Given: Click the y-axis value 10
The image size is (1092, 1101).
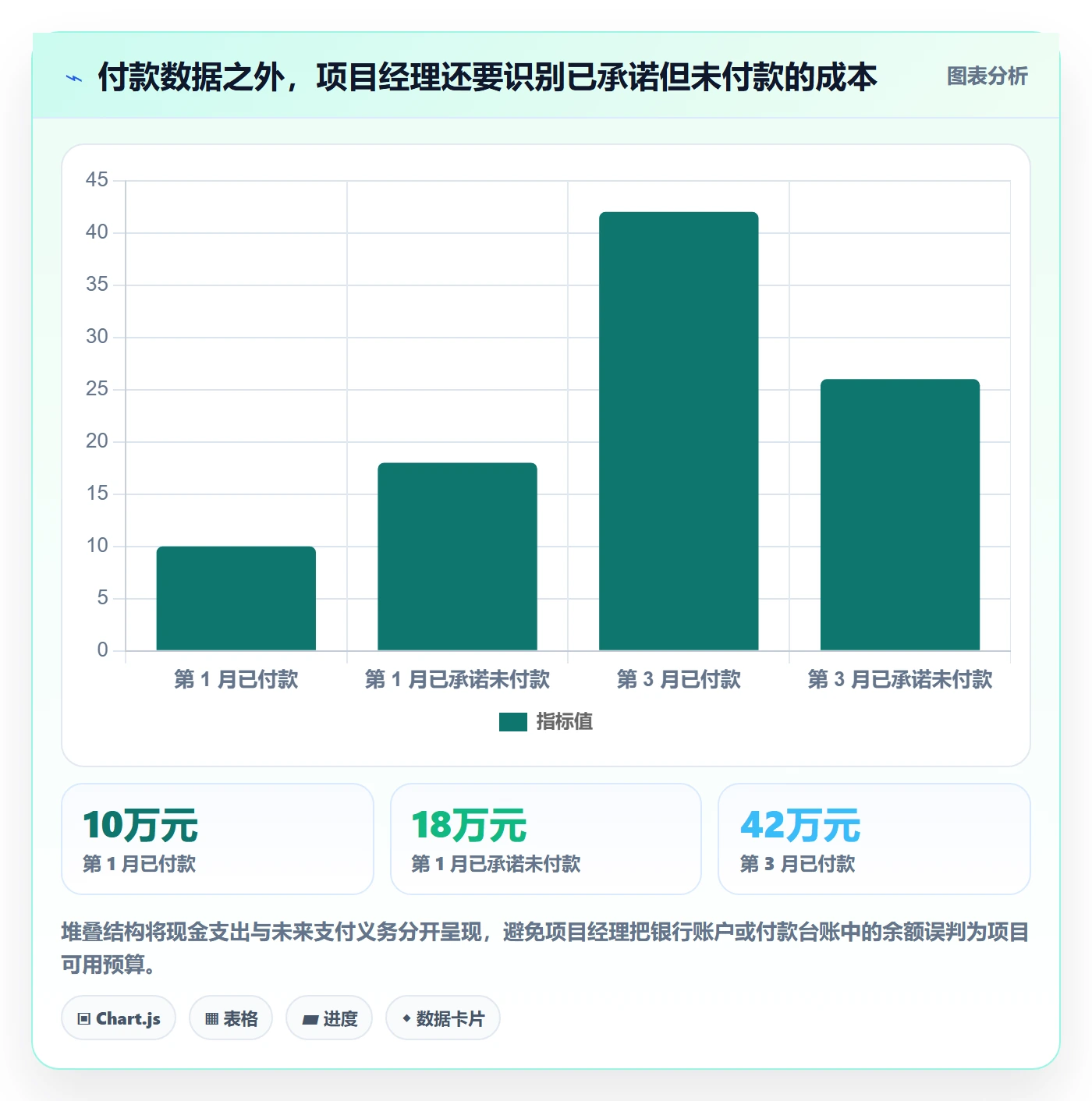Looking at the screenshot, I should pos(97,546).
